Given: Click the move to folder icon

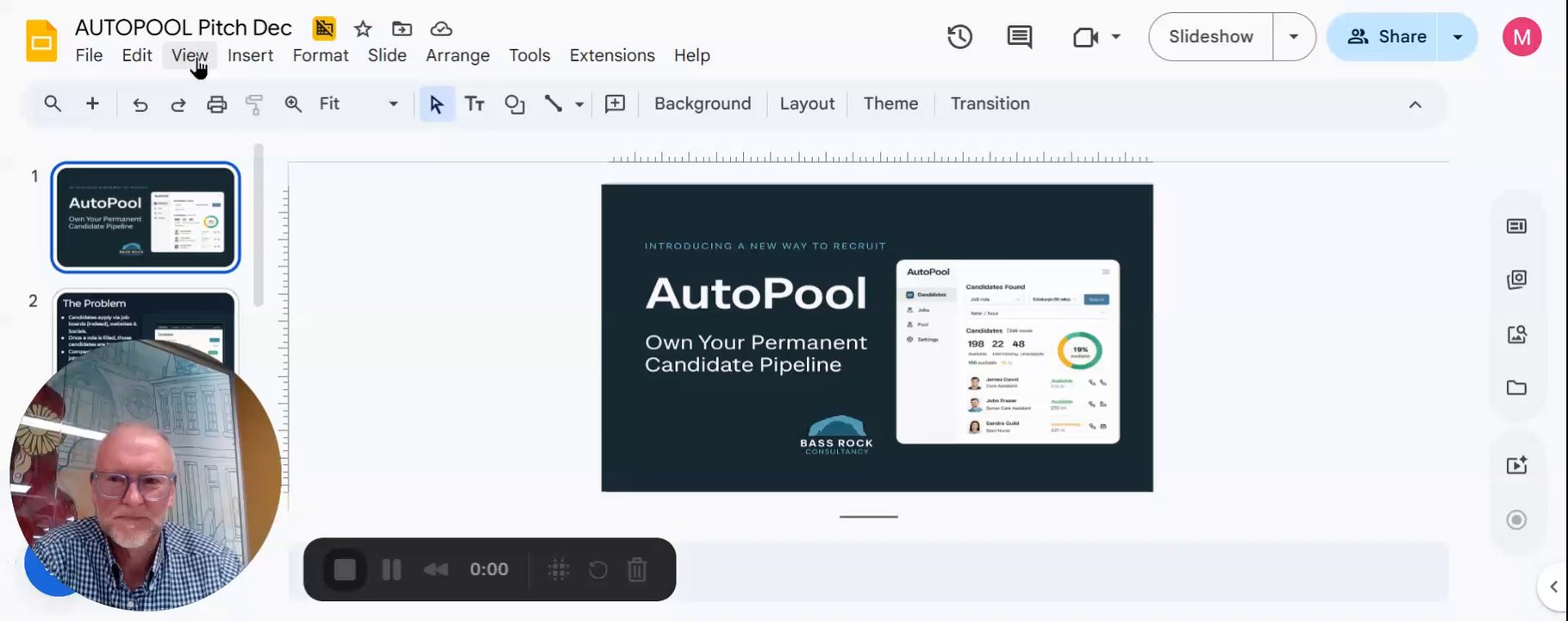Looking at the screenshot, I should tap(402, 28).
